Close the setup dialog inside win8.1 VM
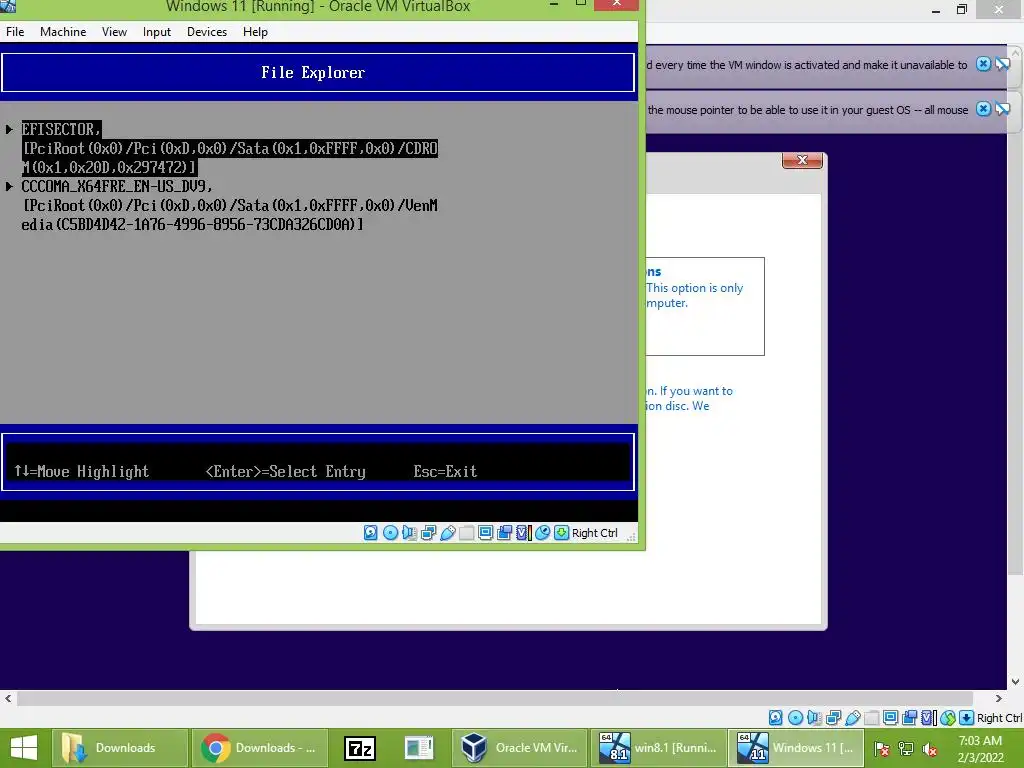 [802, 160]
